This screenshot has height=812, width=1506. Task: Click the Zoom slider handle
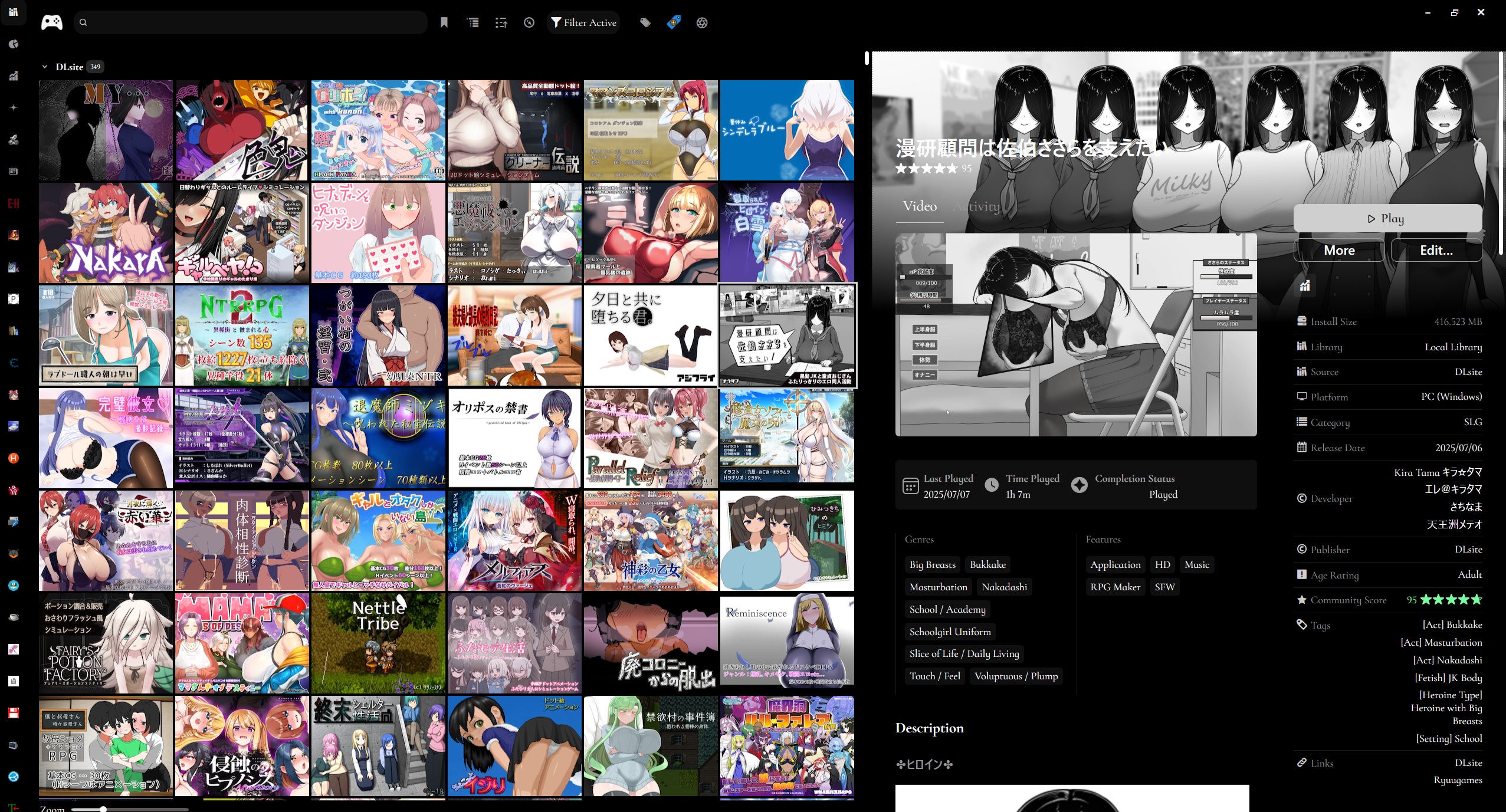pyautogui.click(x=103, y=809)
